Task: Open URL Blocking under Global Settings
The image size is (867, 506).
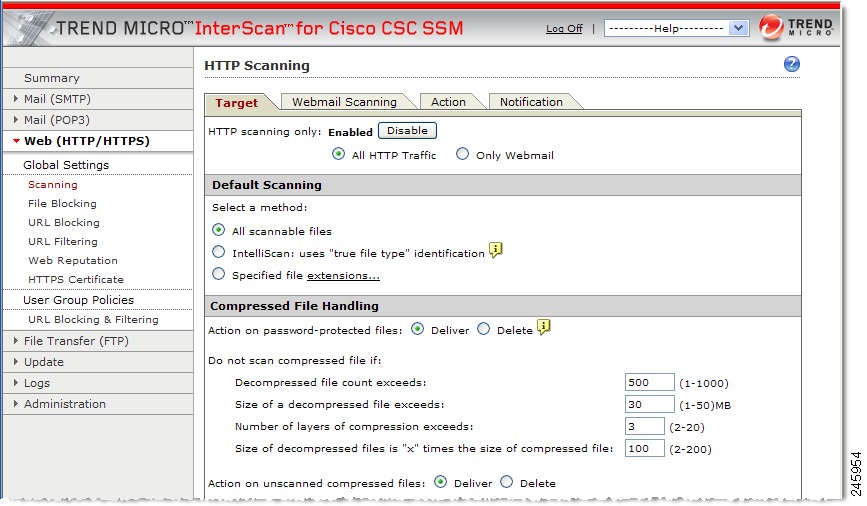Action: [x=64, y=222]
